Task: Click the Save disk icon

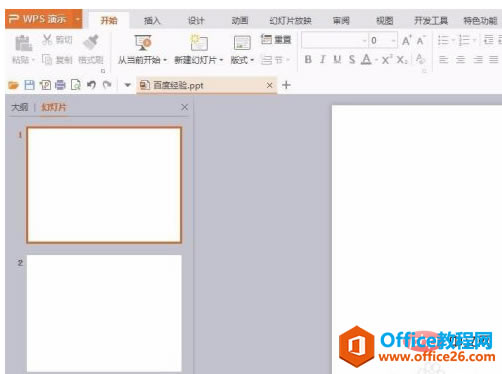Action: tap(29, 85)
